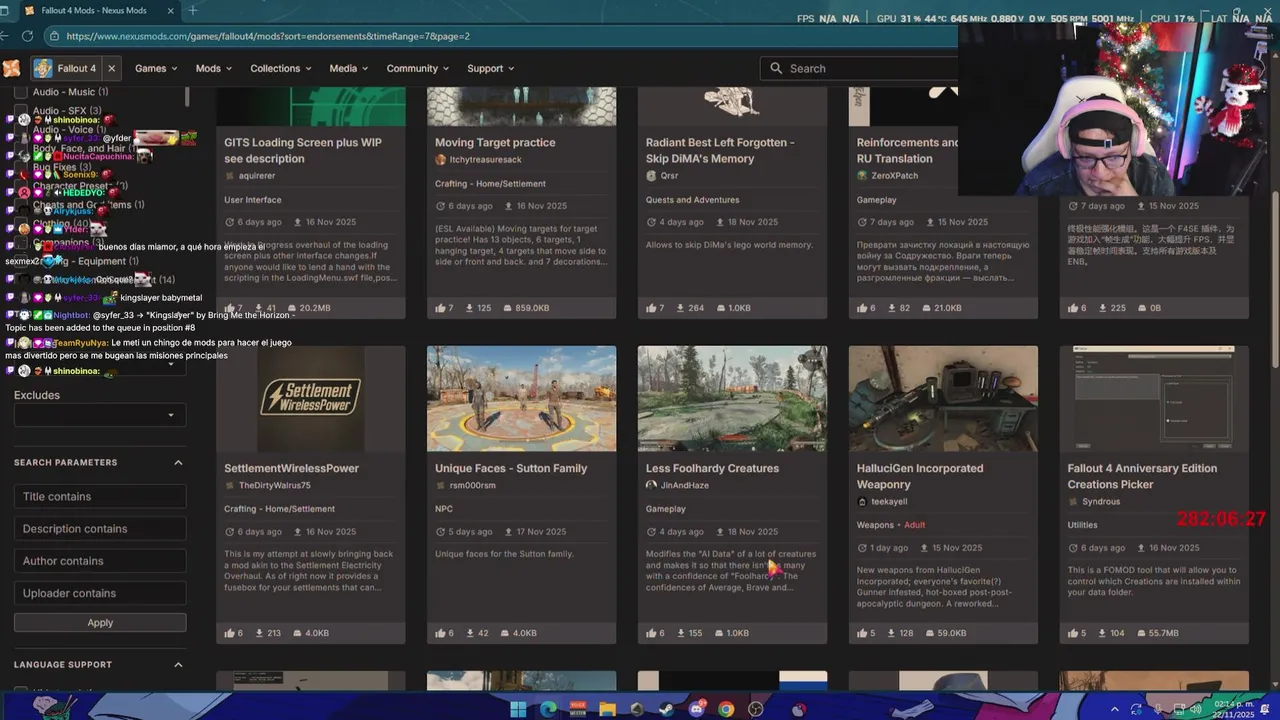The width and height of the screenshot is (1280, 720).
Task: Click updated clock icon on Unique Faces card
Action: 441,532
